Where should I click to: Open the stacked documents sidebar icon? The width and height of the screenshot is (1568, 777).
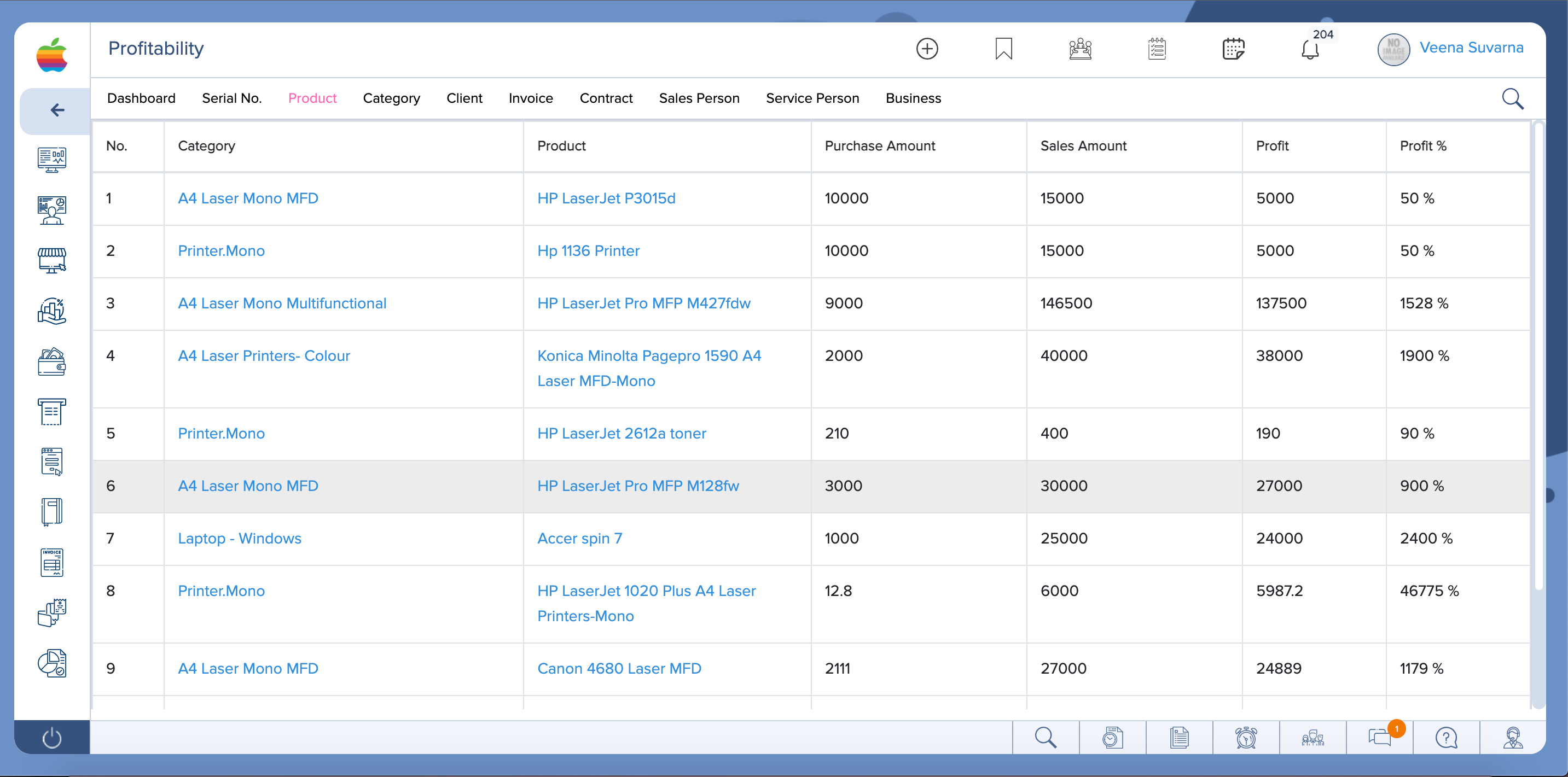52,613
